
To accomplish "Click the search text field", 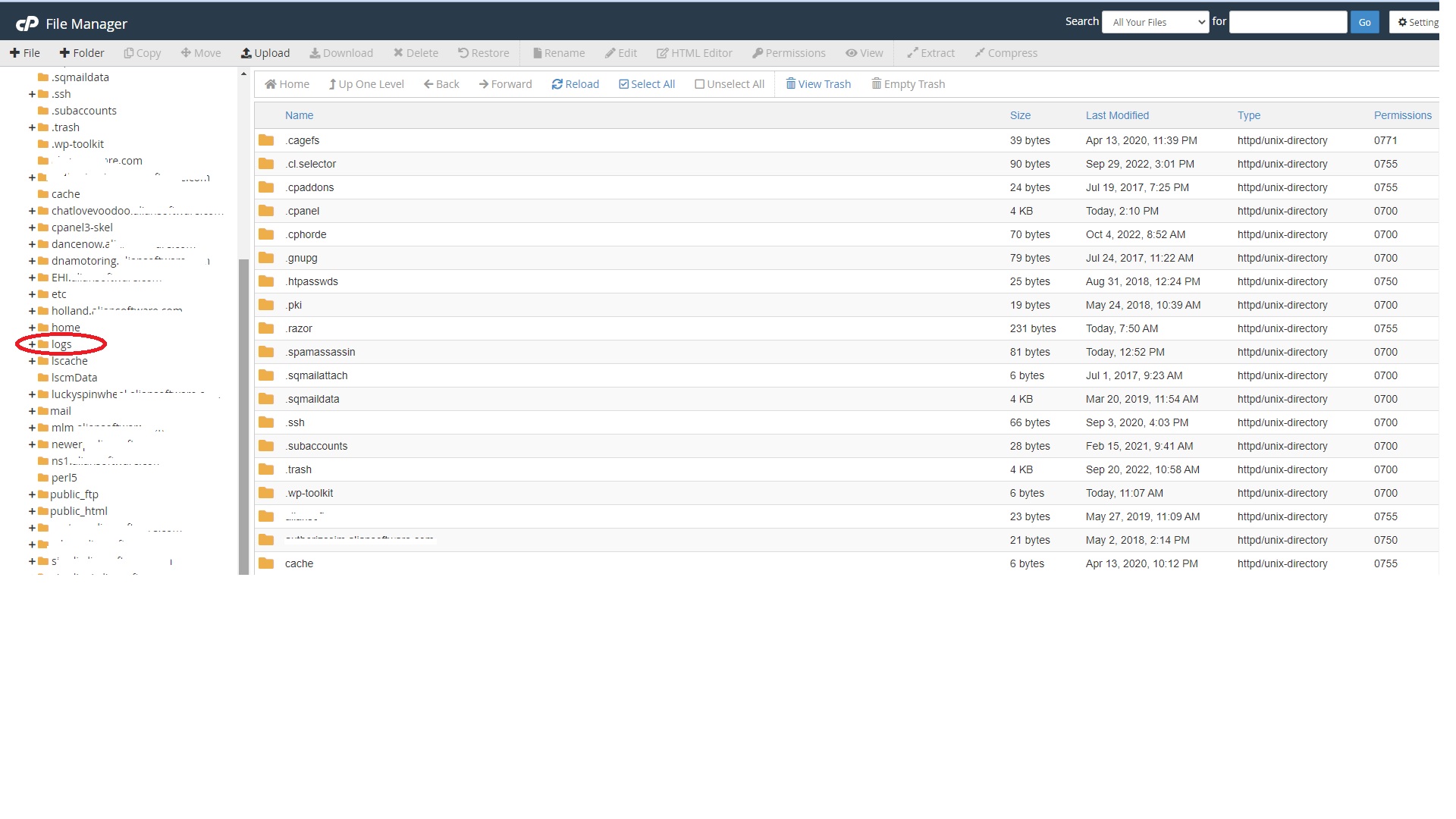I will pyautogui.click(x=1288, y=22).
